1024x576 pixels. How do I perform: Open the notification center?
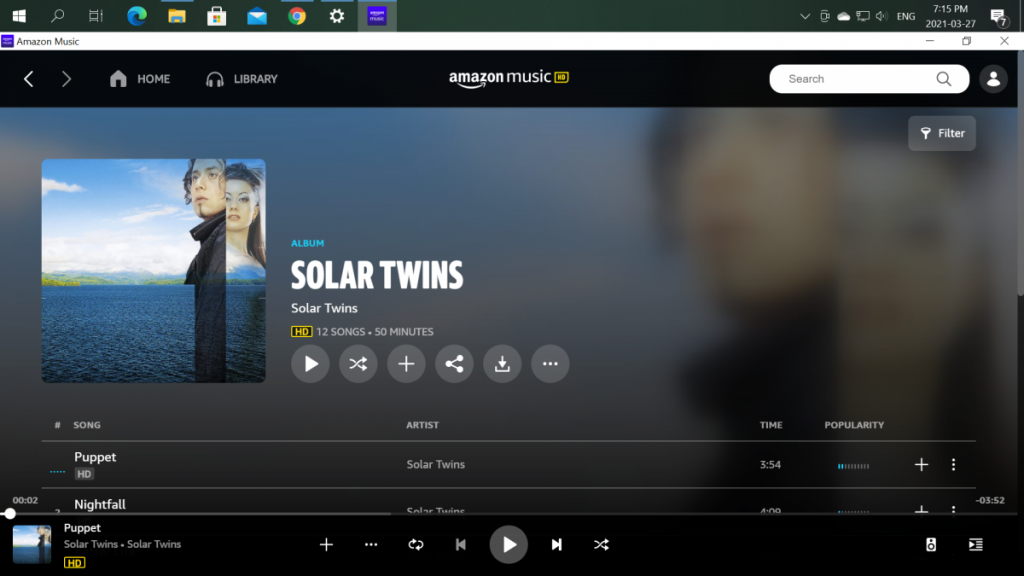[998, 16]
